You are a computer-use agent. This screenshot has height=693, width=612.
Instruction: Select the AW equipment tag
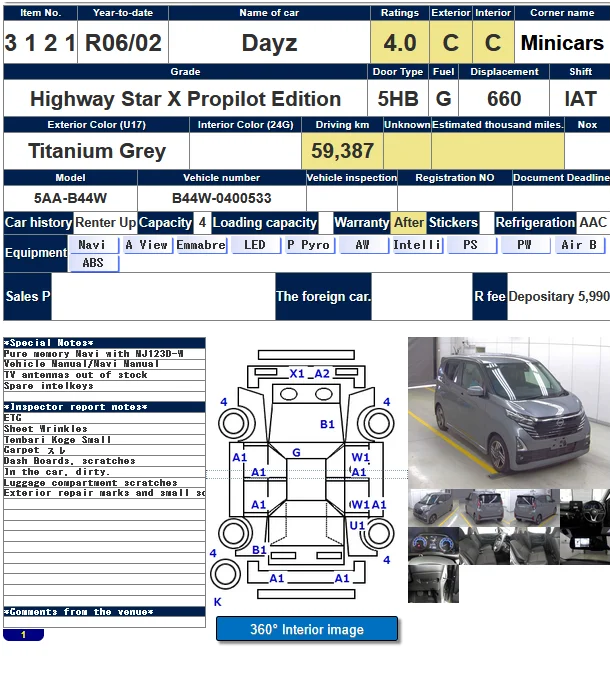tap(363, 245)
